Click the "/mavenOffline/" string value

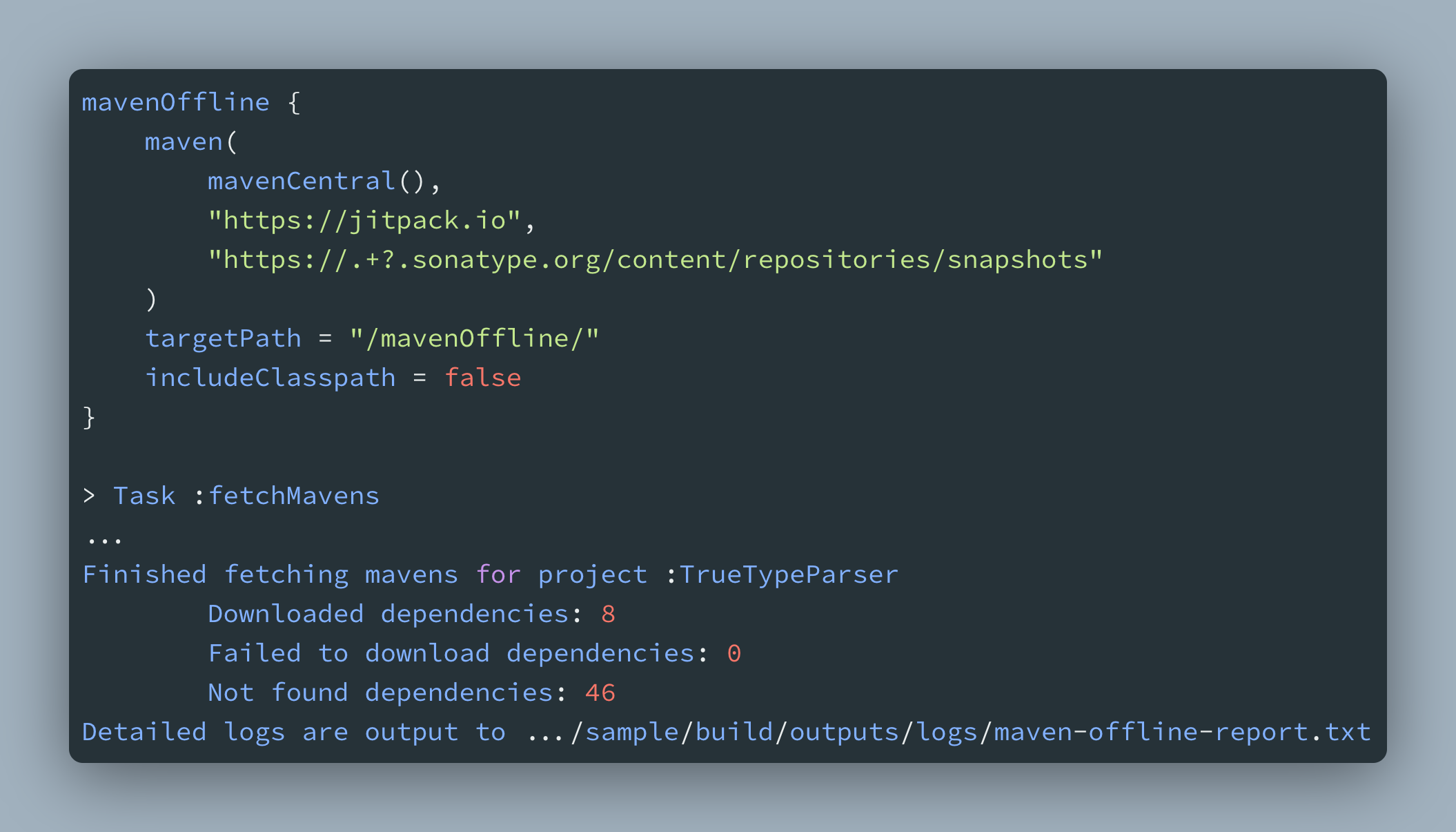[x=475, y=338]
